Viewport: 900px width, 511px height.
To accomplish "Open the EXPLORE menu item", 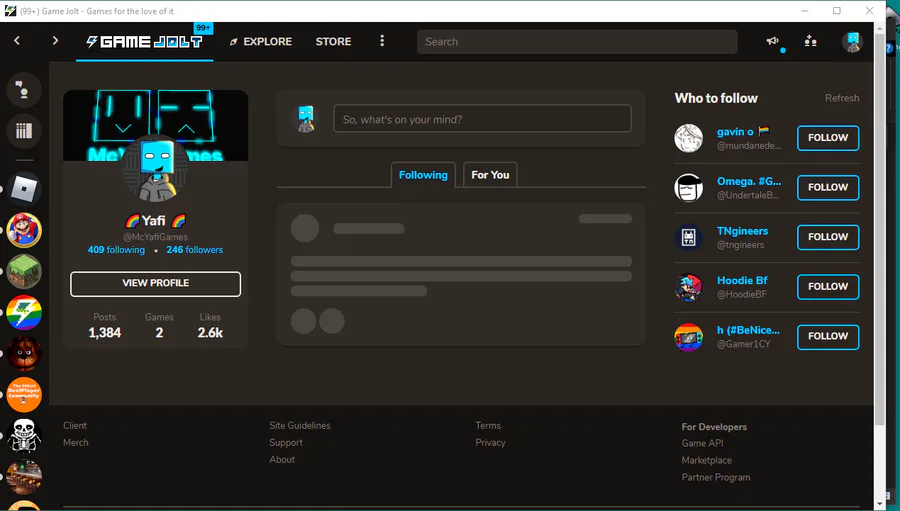I will pyautogui.click(x=261, y=41).
